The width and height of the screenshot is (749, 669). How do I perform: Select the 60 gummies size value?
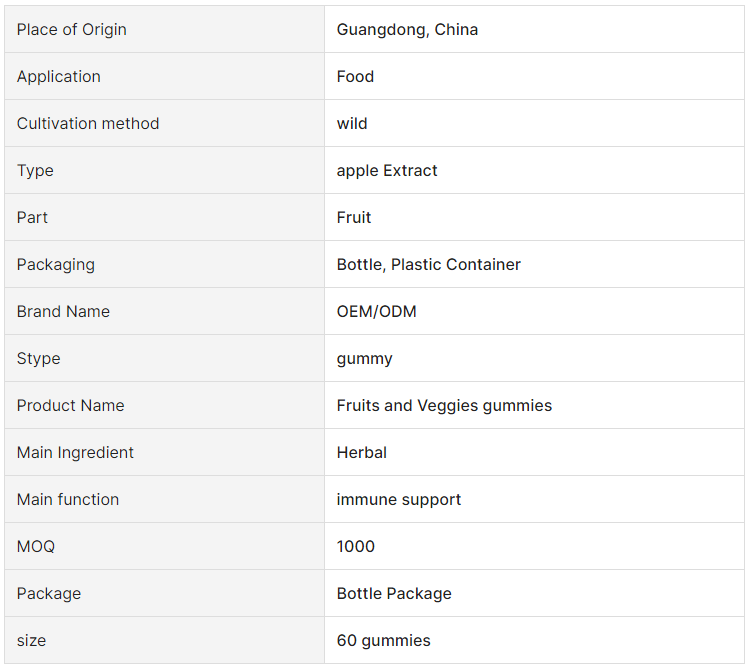[x=383, y=641]
